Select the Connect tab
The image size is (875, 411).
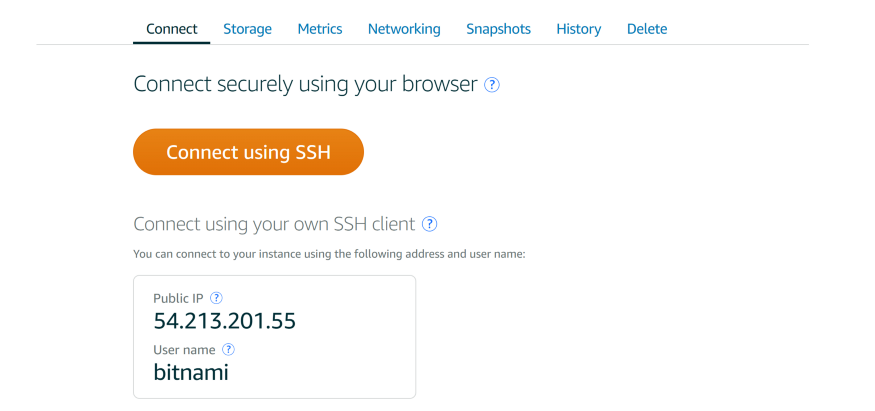171,29
